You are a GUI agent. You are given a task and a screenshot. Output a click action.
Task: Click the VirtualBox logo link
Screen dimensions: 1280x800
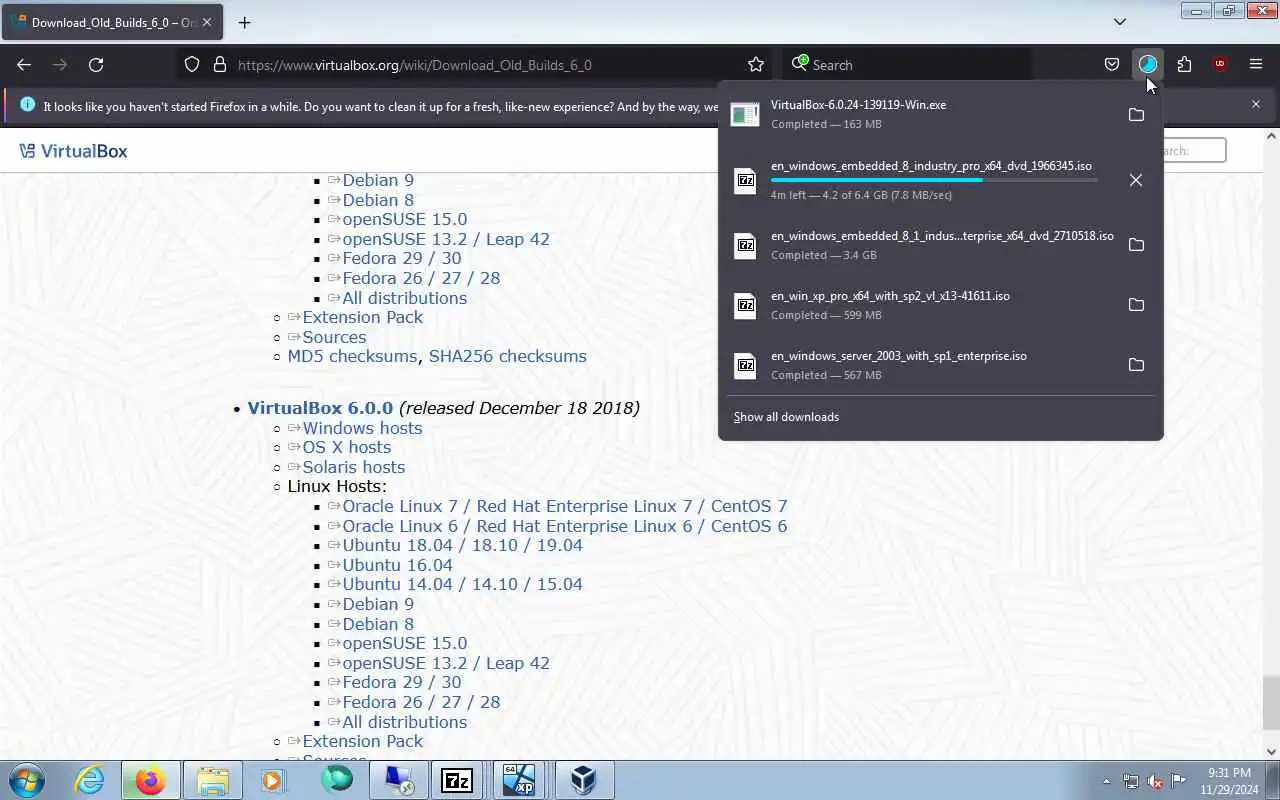coord(73,151)
